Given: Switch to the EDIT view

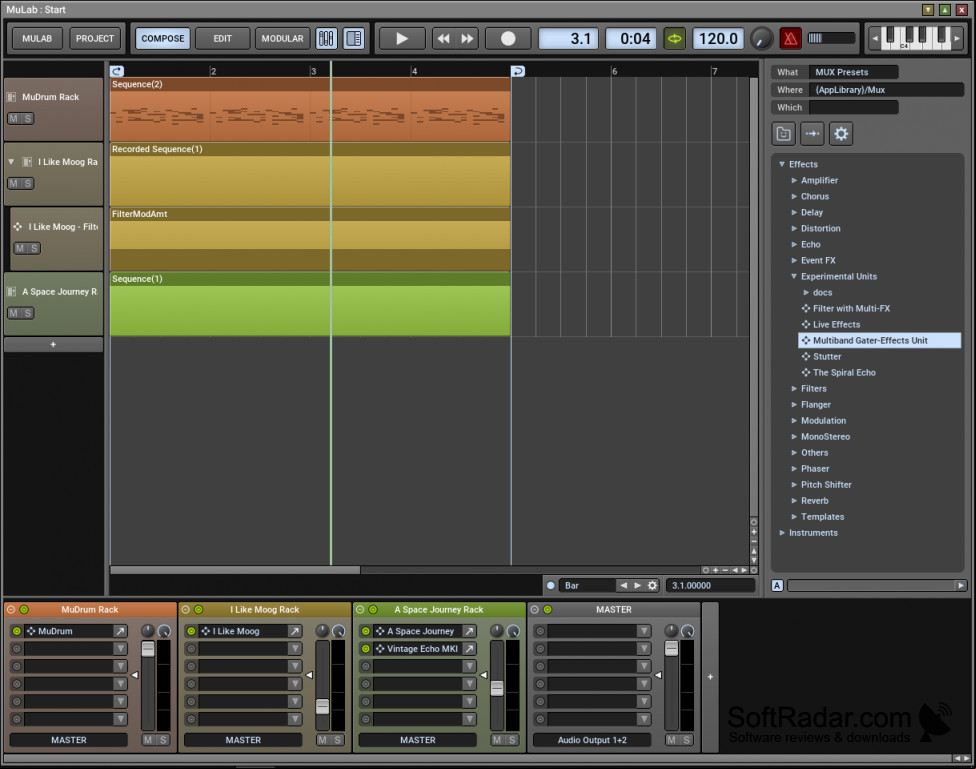Looking at the screenshot, I should pyautogui.click(x=222, y=39).
